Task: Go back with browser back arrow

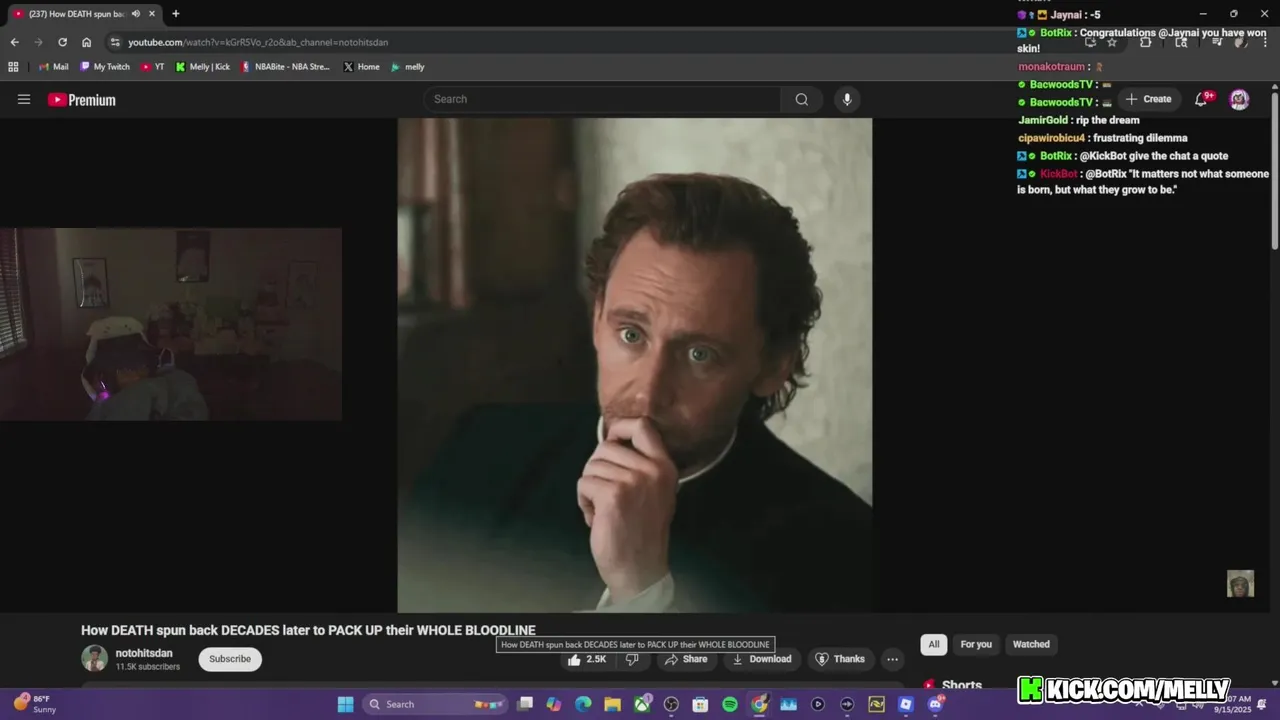Action: pos(14,42)
